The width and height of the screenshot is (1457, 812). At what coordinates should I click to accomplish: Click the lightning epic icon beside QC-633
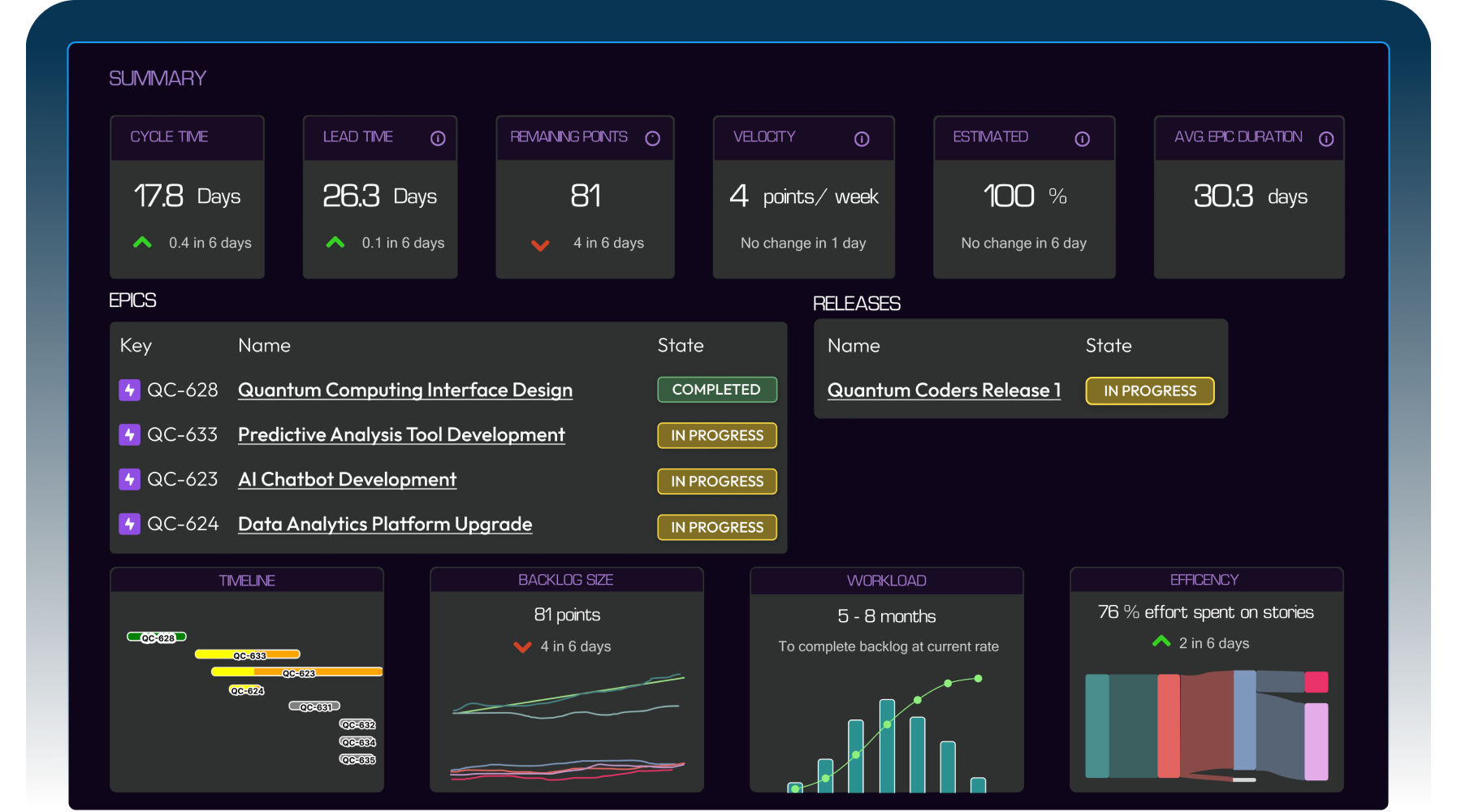(x=129, y=435)
